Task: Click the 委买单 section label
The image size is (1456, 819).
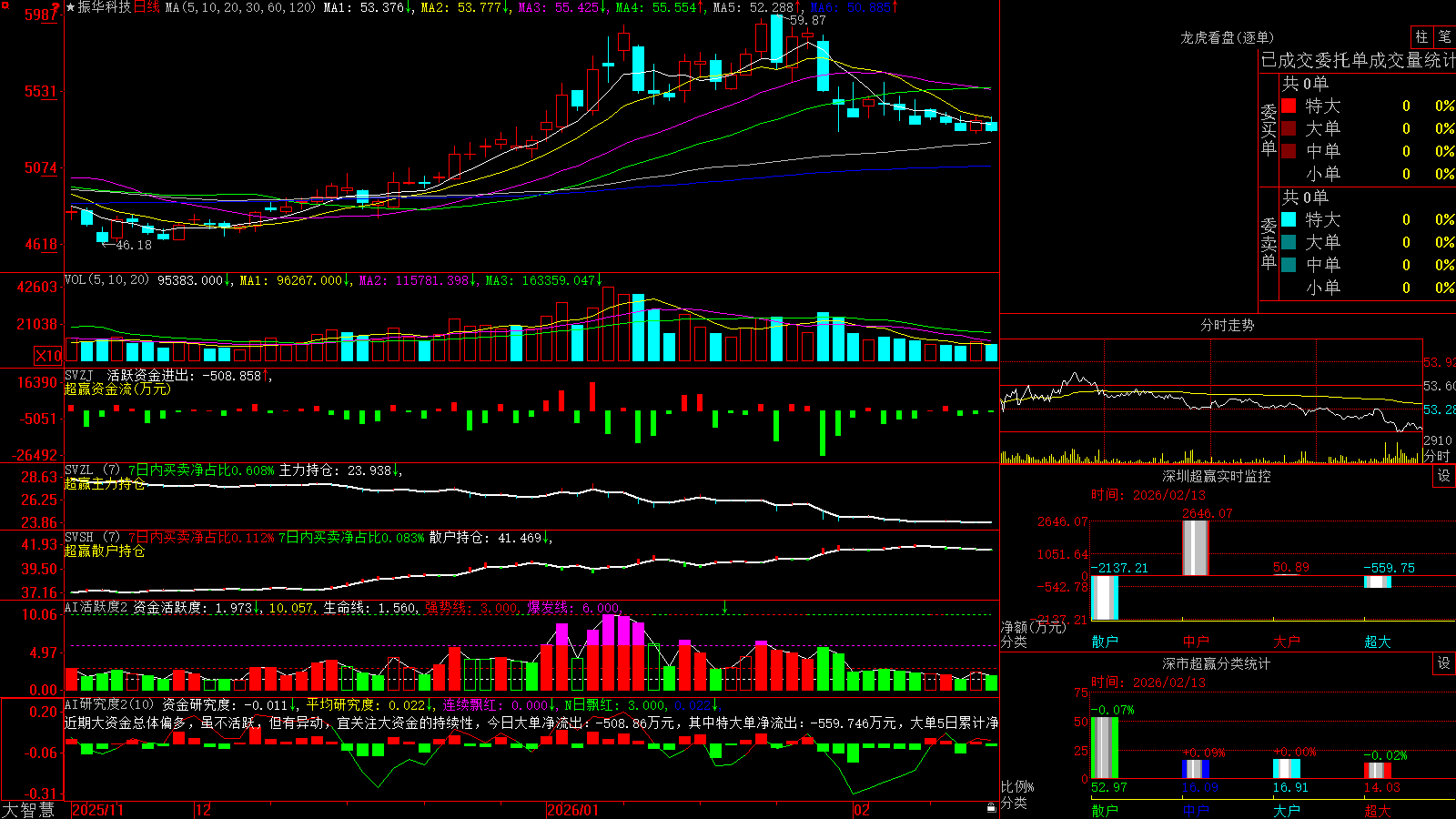Action: tap(1269, 129)
